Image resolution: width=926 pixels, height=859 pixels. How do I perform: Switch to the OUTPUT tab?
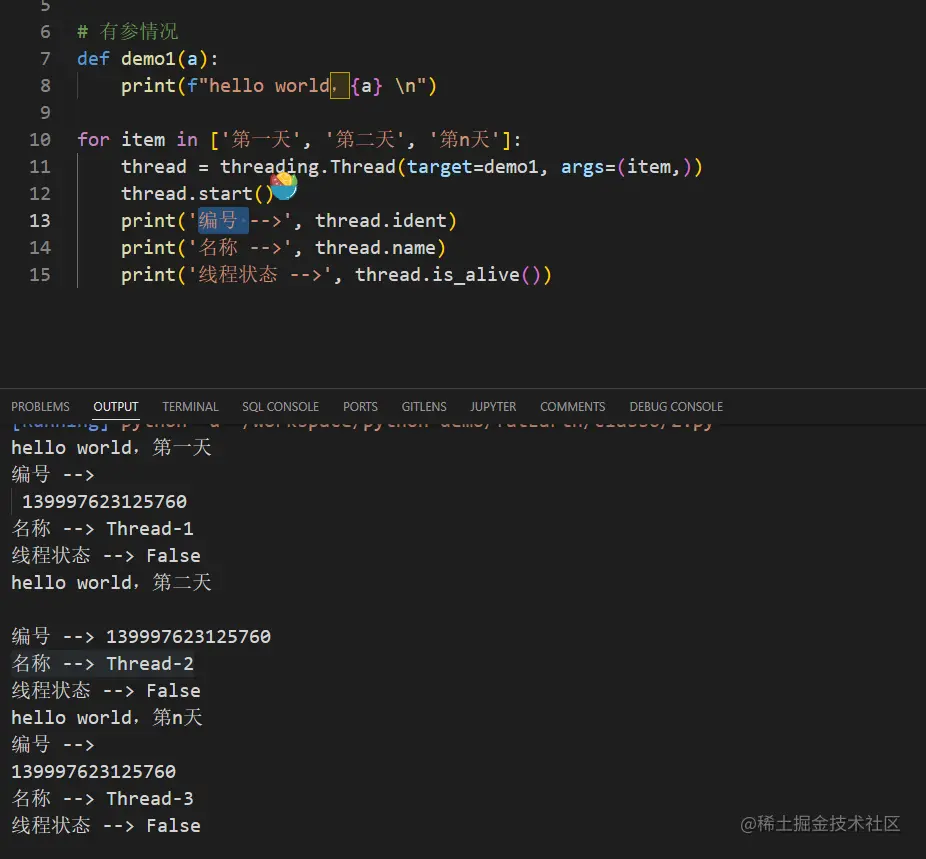[x=116, y=407]
